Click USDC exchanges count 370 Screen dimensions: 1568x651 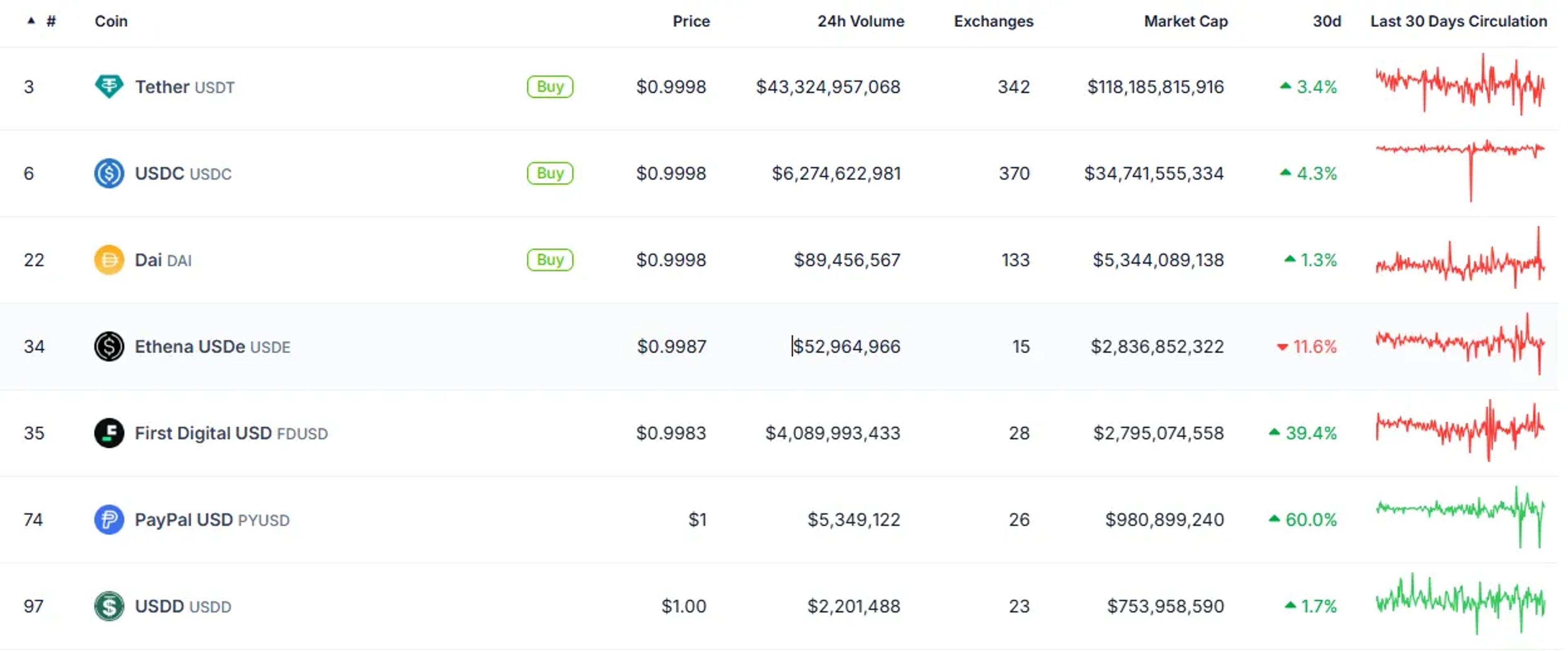[x=1014, y=174]
